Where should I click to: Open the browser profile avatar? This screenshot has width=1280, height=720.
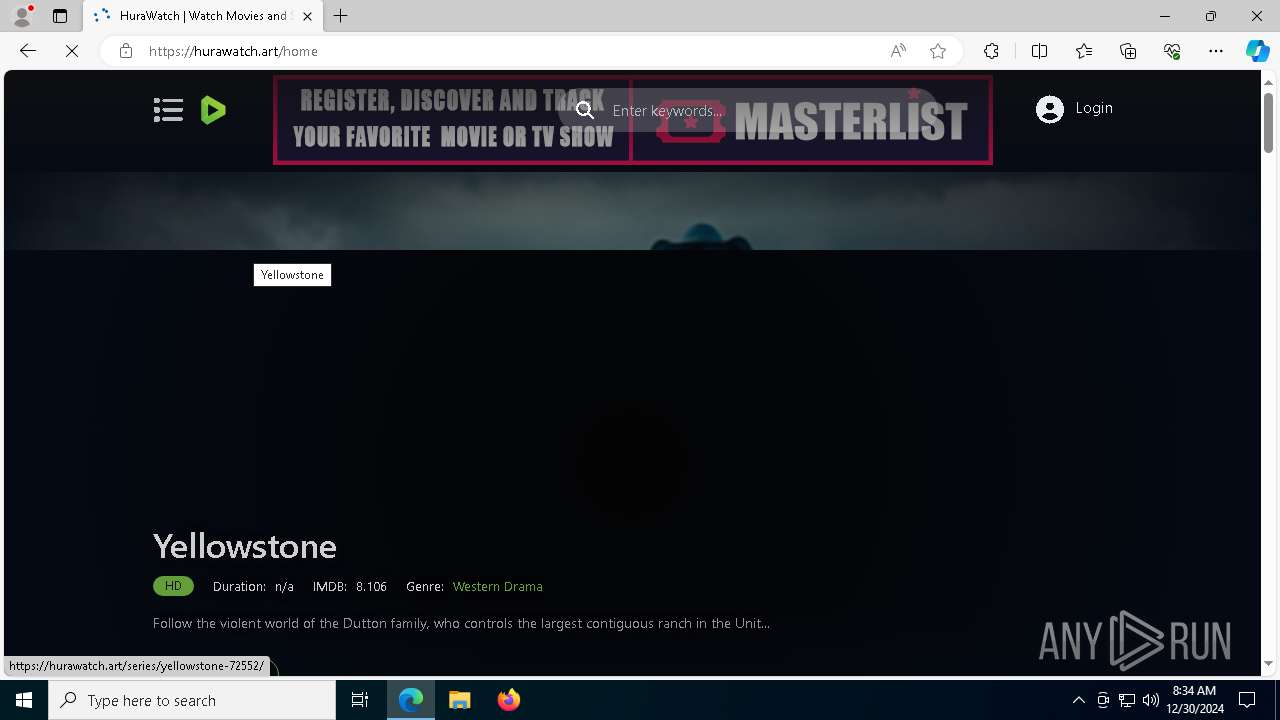(x=22, y=16)
